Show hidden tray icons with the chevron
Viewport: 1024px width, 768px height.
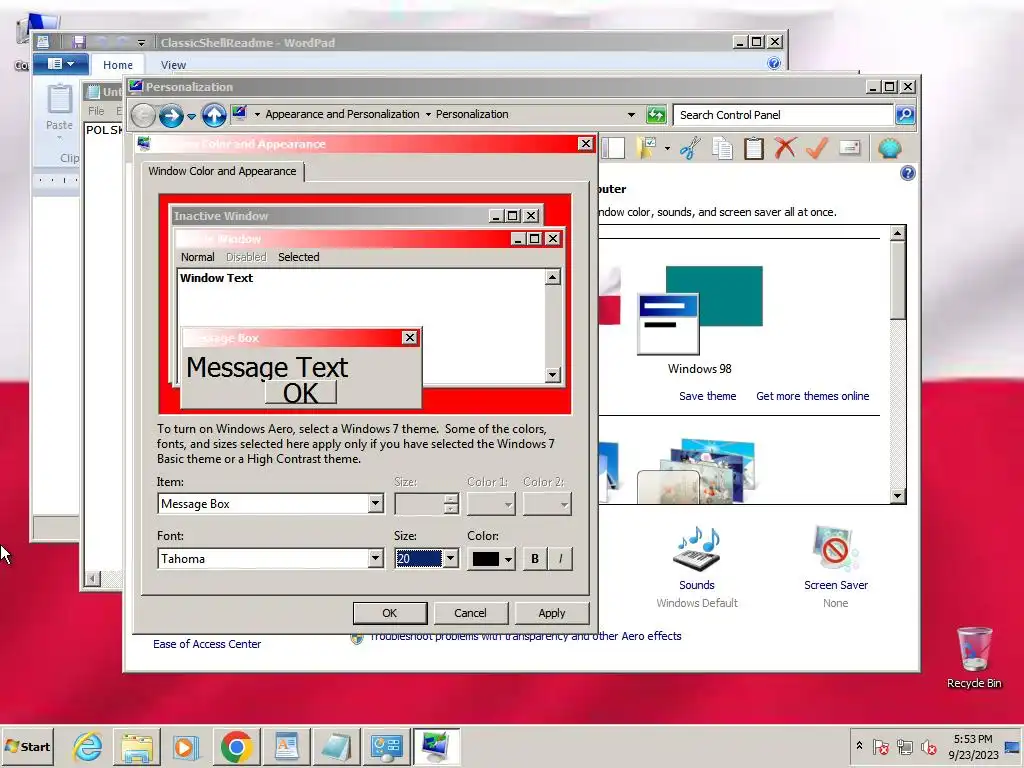(x=859, y=746)
